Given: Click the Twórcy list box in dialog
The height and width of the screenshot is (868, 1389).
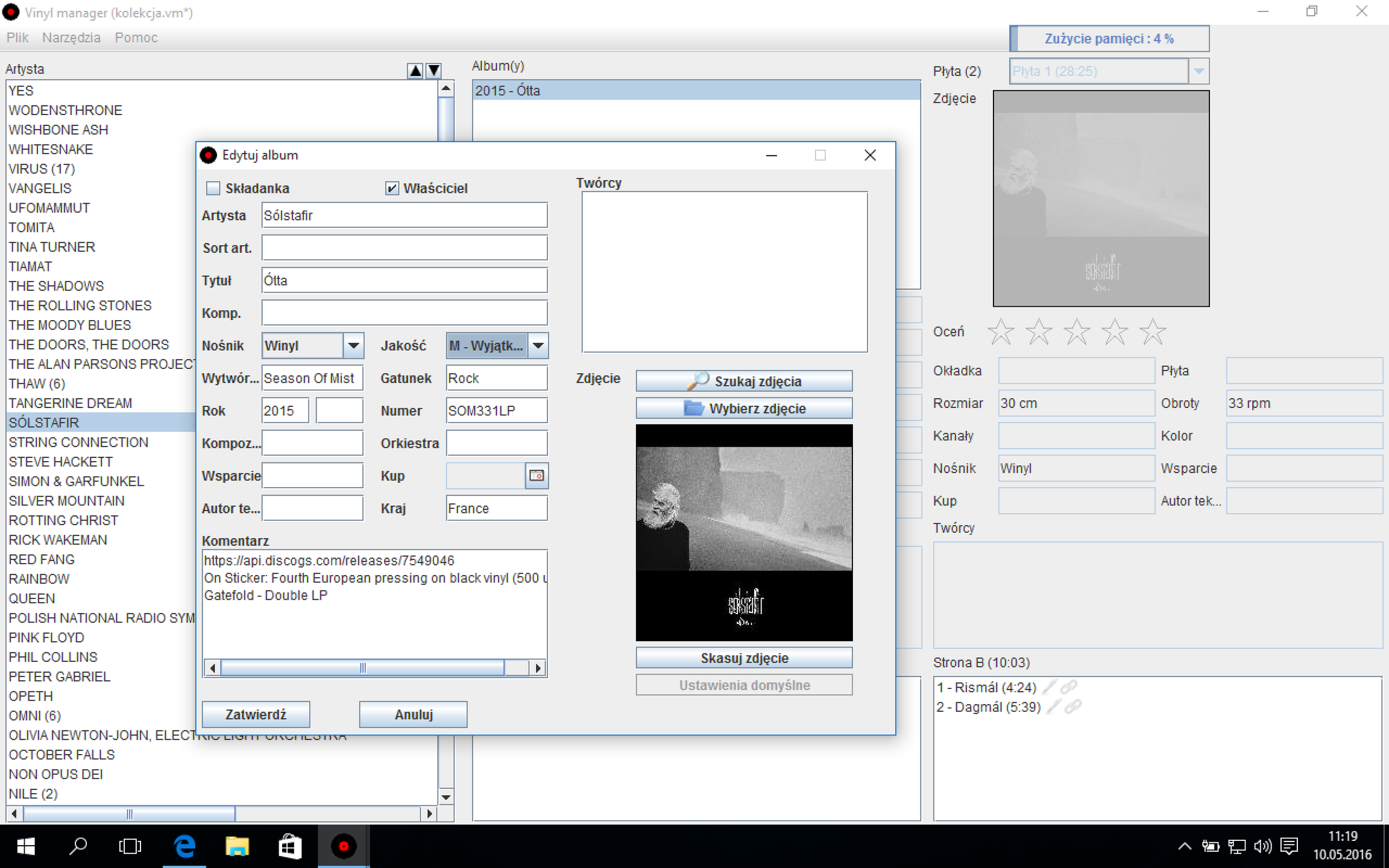Looking at the screenshot, I should pyautogui.click(x=725, y=272).
